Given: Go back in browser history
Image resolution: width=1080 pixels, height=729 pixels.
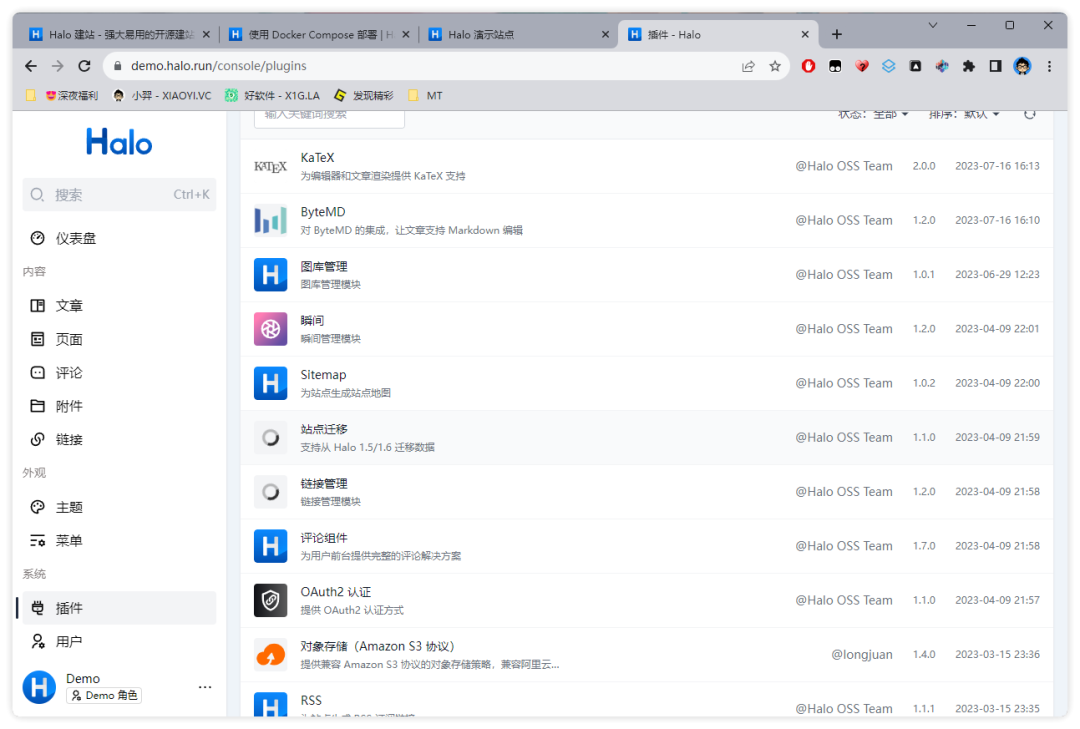Looking at the screenshot, I should (31, 66).
